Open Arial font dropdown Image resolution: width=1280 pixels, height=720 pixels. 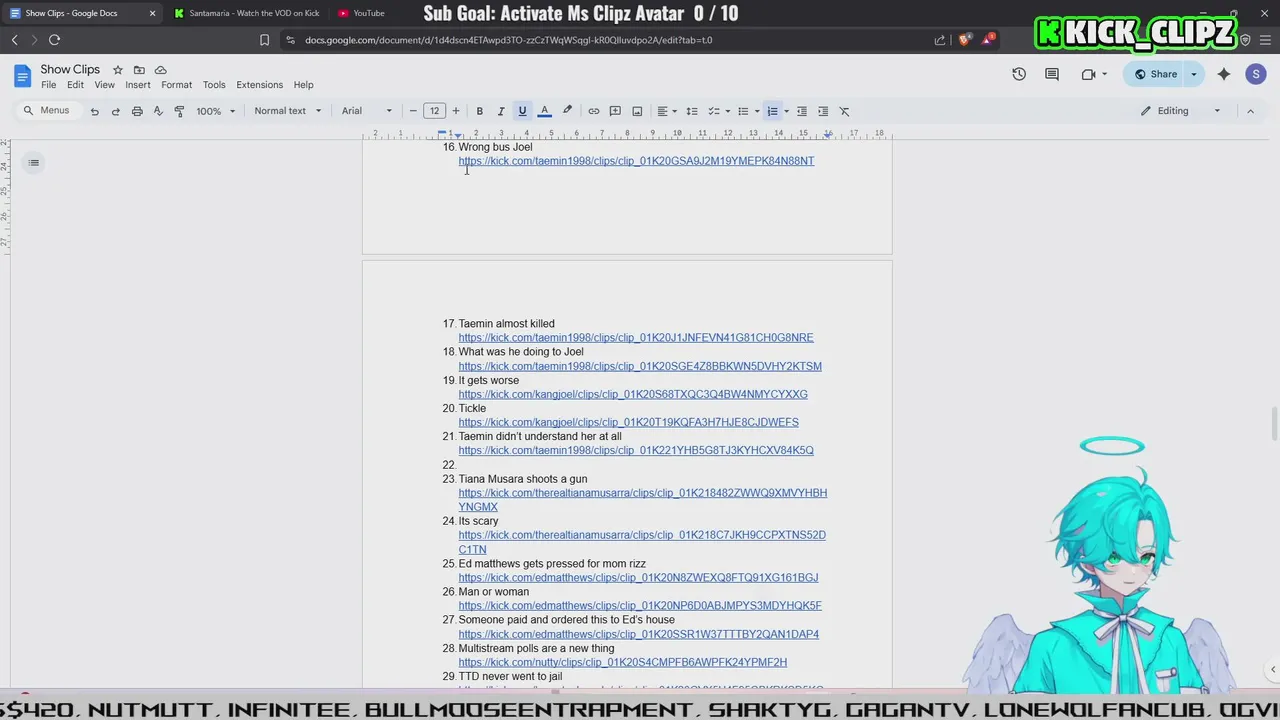click(367, 111)
